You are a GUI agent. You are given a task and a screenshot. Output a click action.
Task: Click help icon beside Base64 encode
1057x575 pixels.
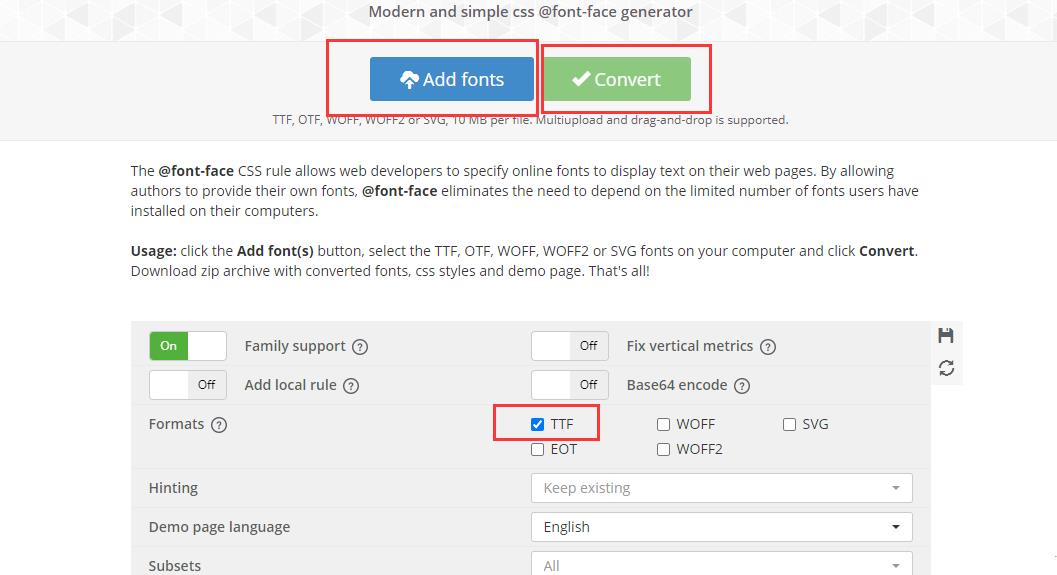pyautogui.click(x=742, y=386)
